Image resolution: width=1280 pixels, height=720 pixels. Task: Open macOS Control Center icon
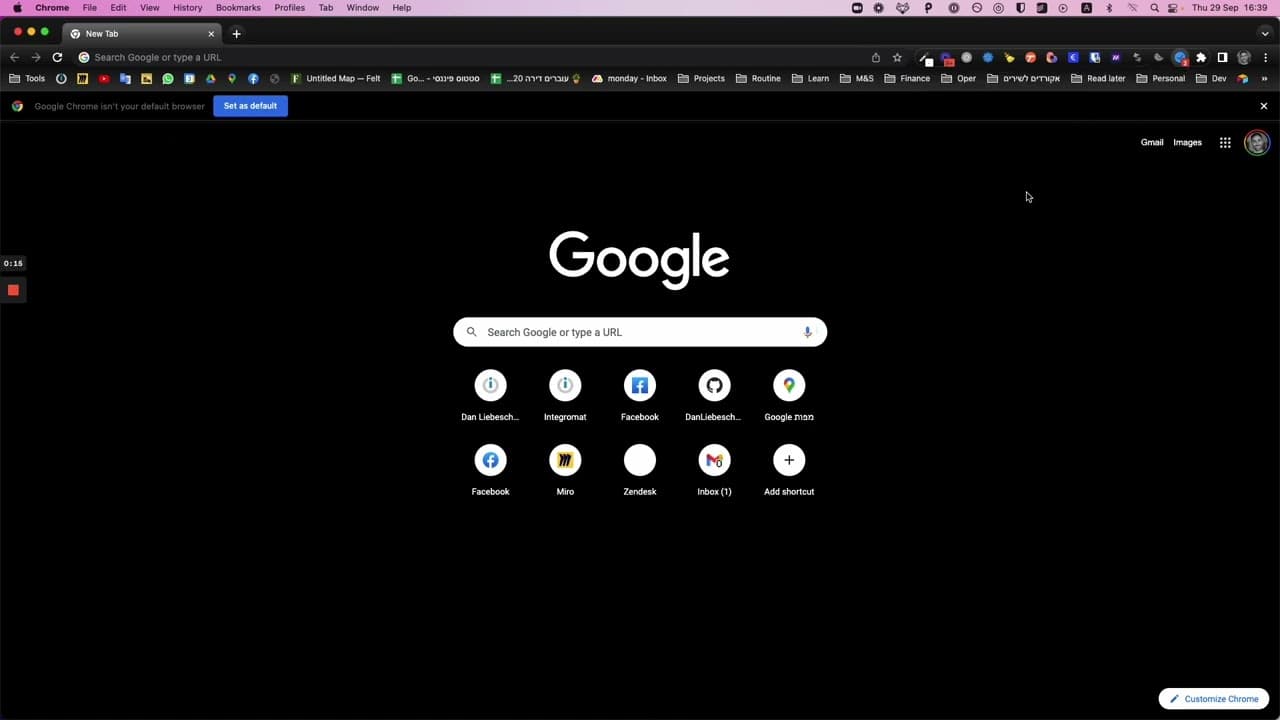point(1174,8)
